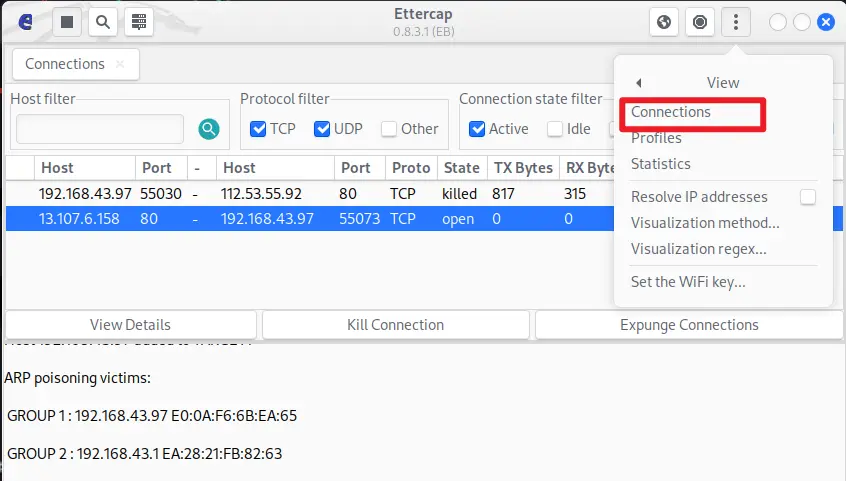Screen dimensions: 846x481
Task: Open the MITM menu globe icon
Action: pyautogui.click(x=664, y=21)
